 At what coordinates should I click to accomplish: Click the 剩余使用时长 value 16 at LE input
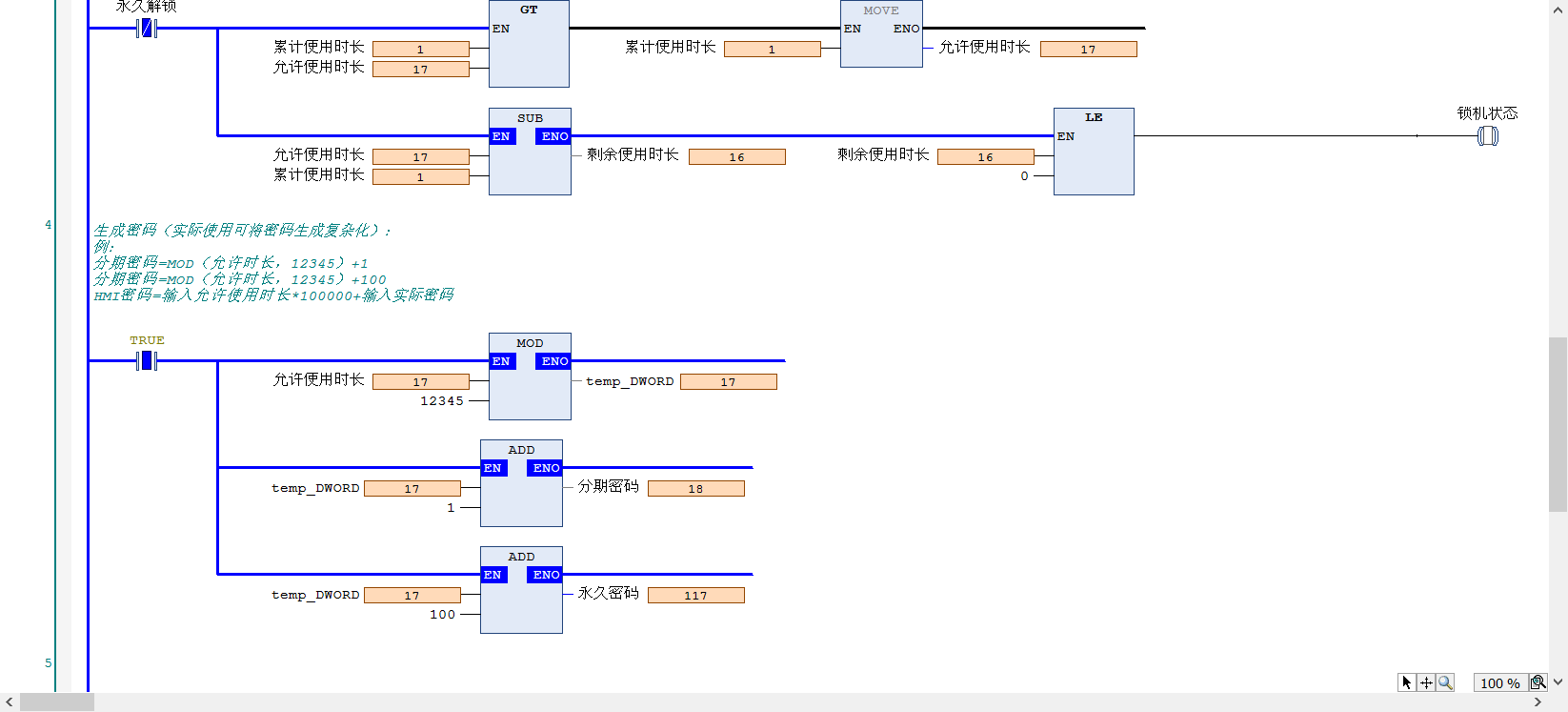(986, 157)
